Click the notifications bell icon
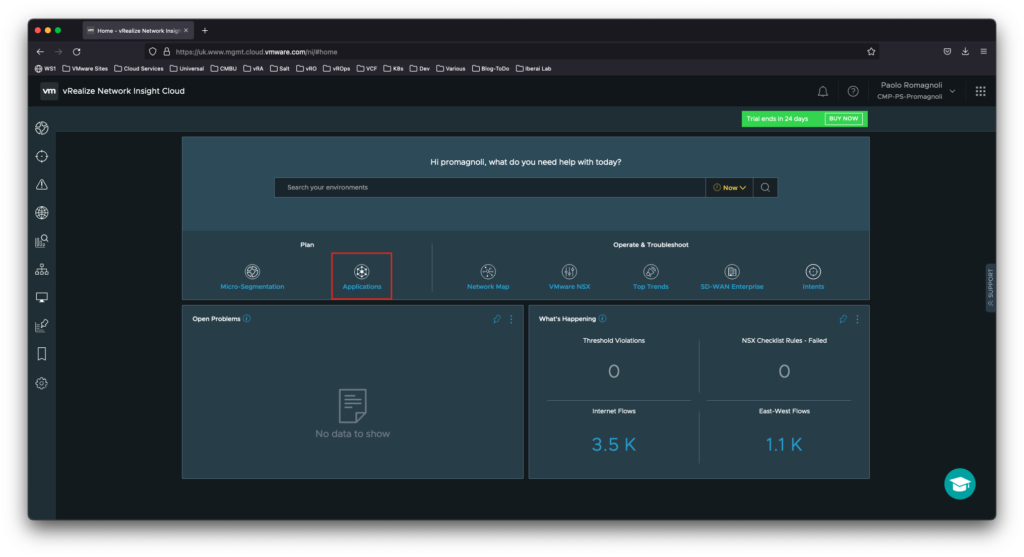Viewport: 1024px width, 557px height. pyautogui.click(x=823, y=91)
